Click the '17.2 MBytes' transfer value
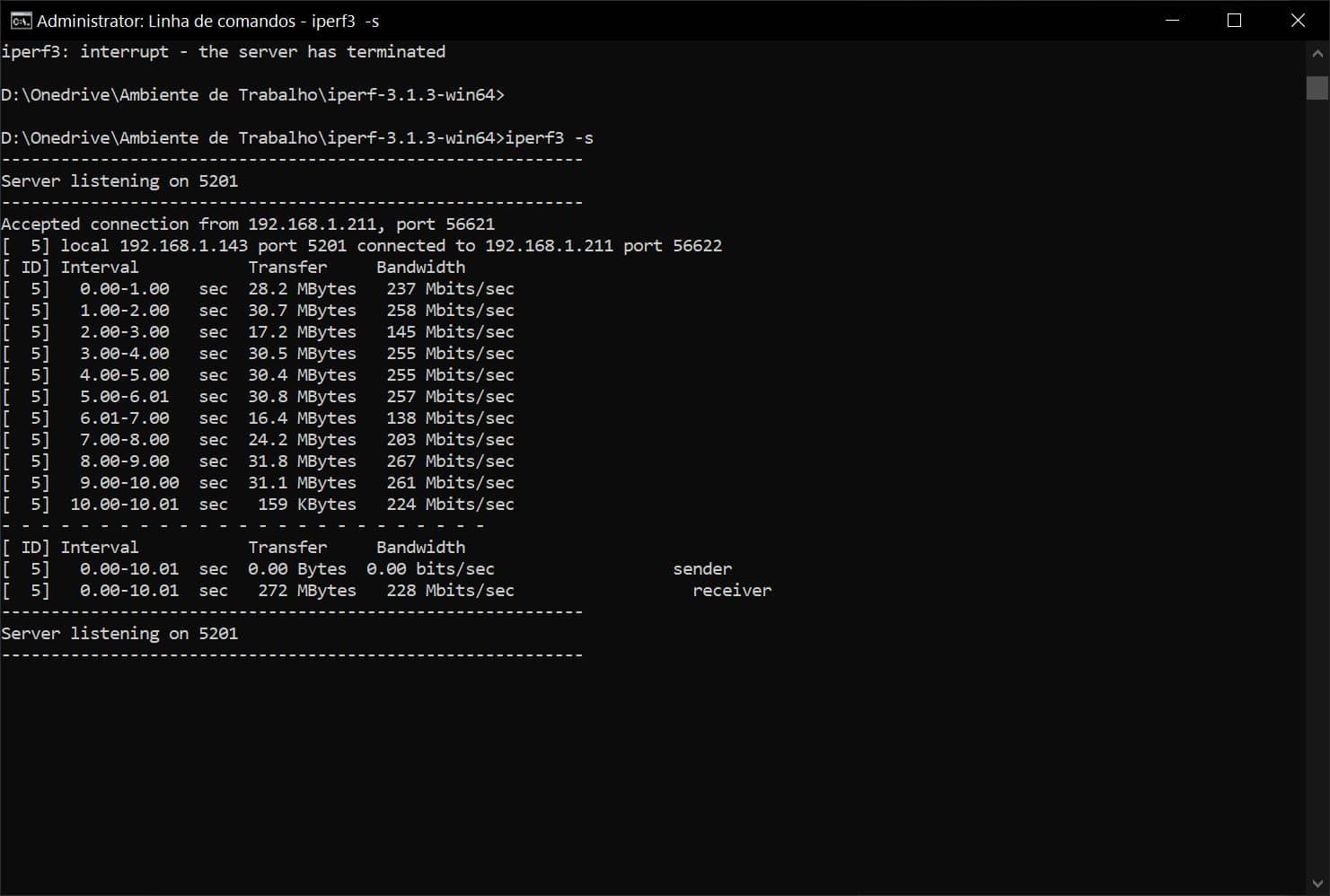The width and height of the screenshot is (1330, 896). (302, 332)
